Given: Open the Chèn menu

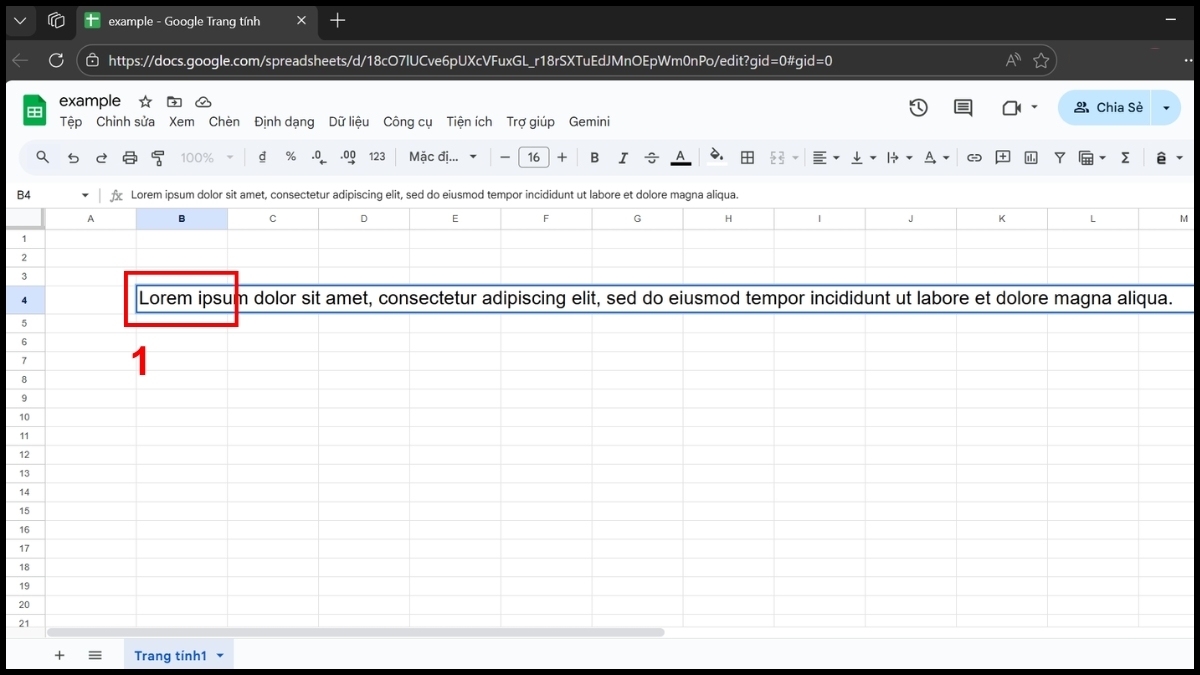Looking at the screenshot, I should coord(224,121).
